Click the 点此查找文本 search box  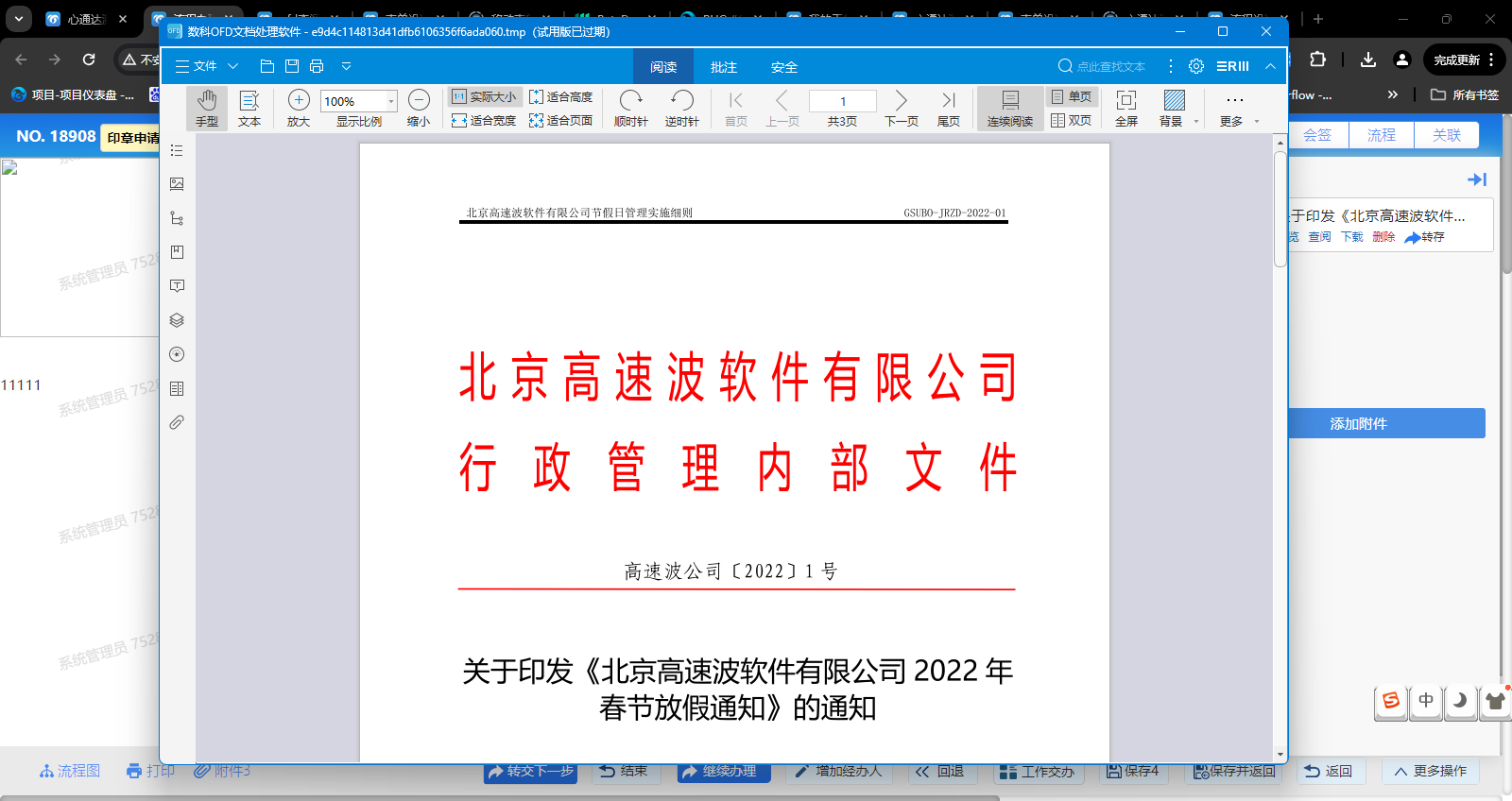pos(1102,66)
